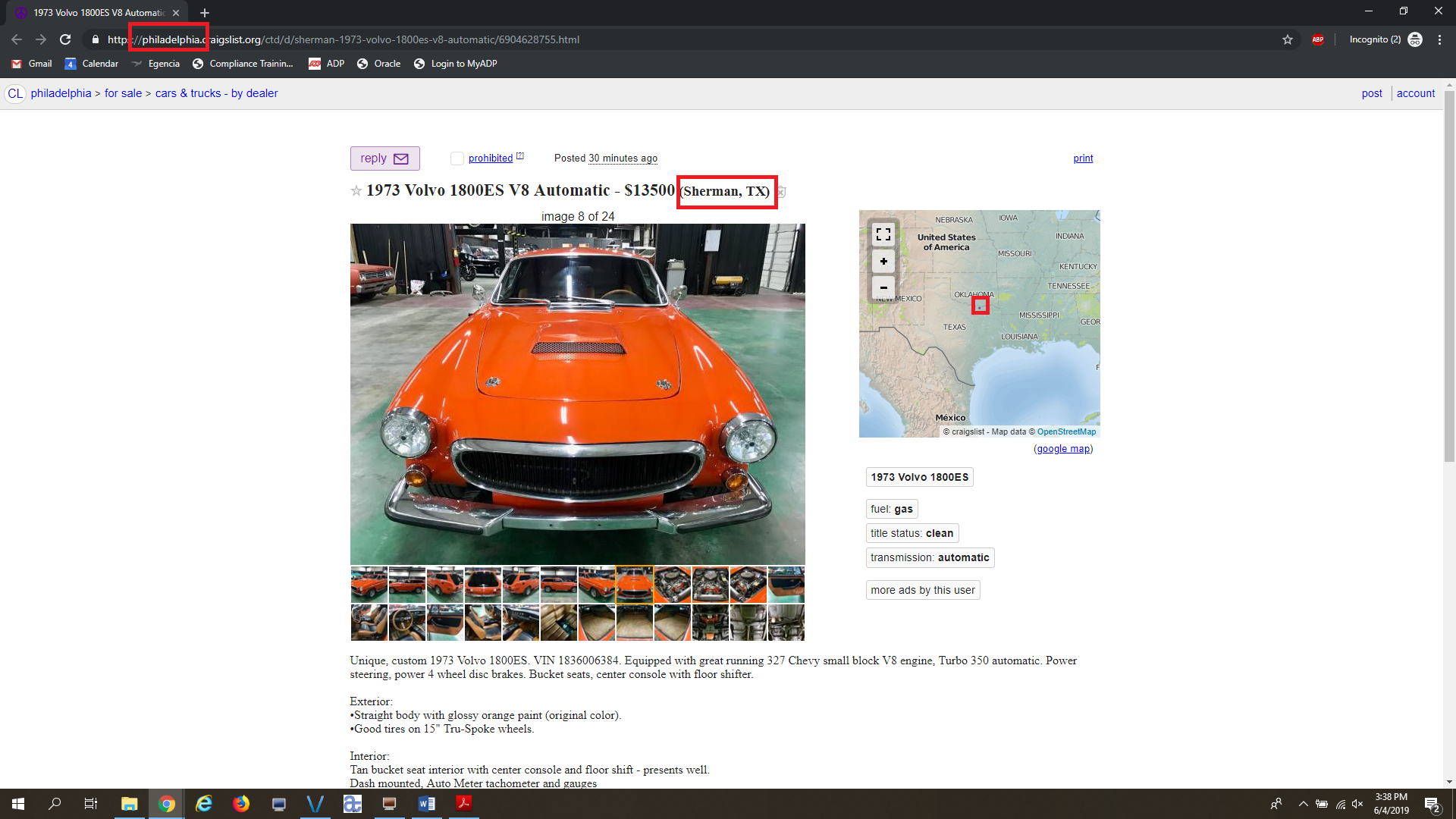Toggle the map fullscreen view
This screenshot has height=819, width=1456.
883,234
